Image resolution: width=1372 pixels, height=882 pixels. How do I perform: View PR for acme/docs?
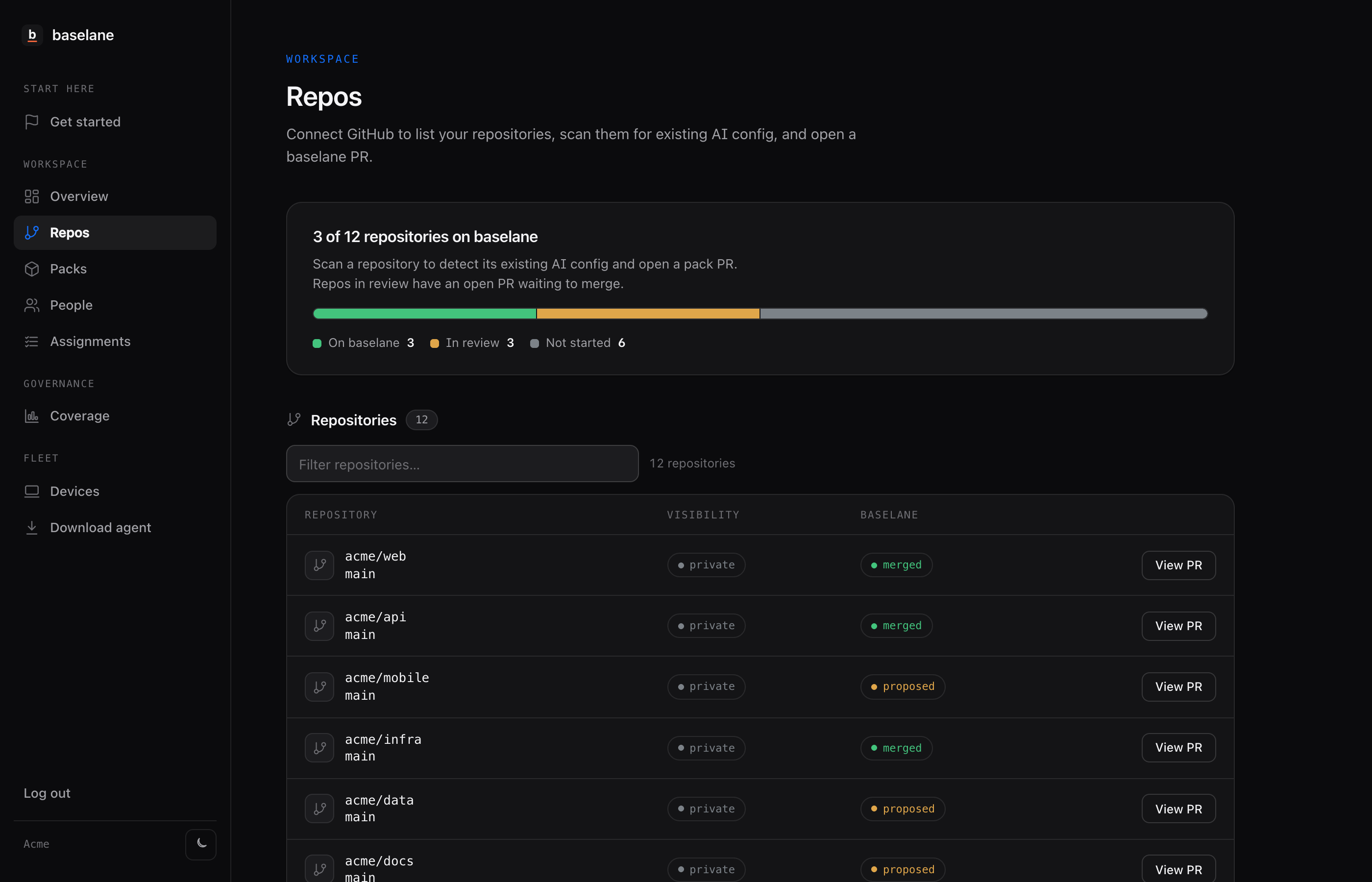click(x=1178, y=869)
